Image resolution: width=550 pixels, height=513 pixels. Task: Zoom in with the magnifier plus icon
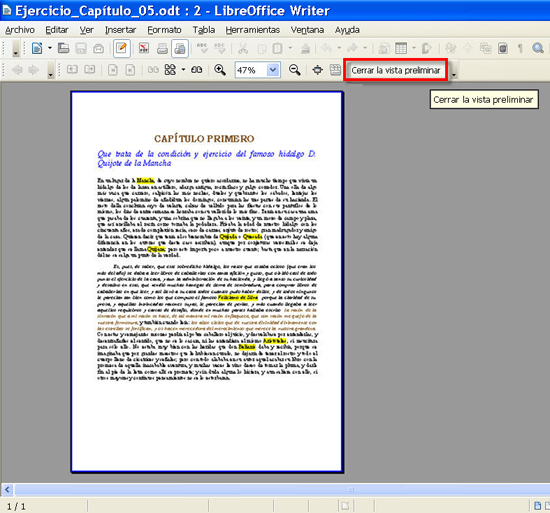[220, 70]
